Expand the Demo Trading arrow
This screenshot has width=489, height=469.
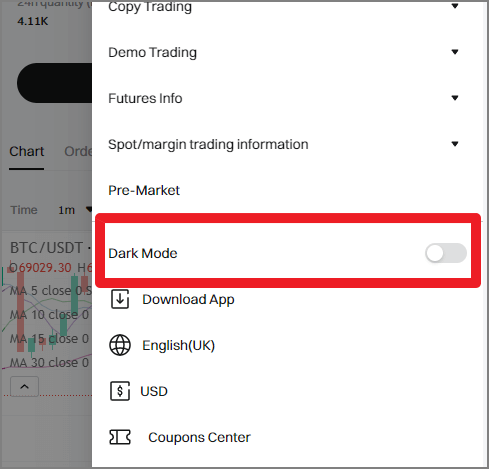[455, 52]
